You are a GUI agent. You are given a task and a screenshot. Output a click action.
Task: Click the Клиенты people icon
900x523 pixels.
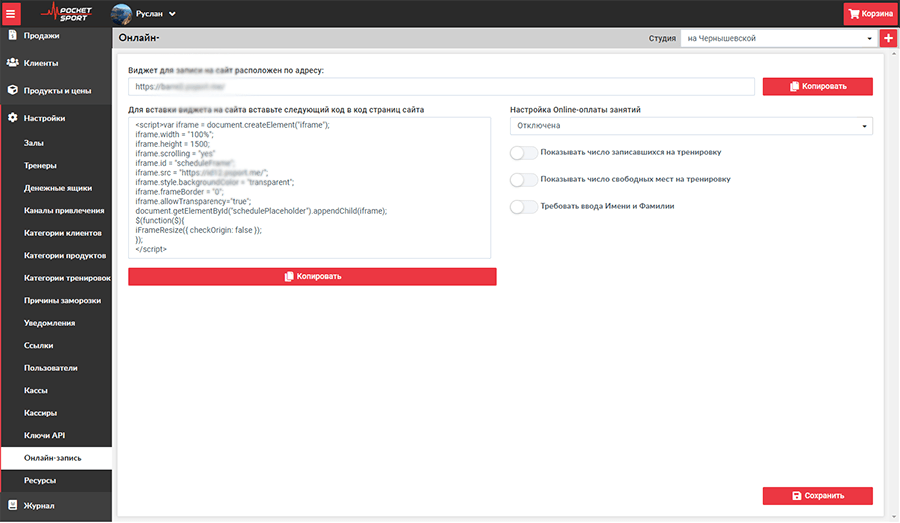pos(13,63)
